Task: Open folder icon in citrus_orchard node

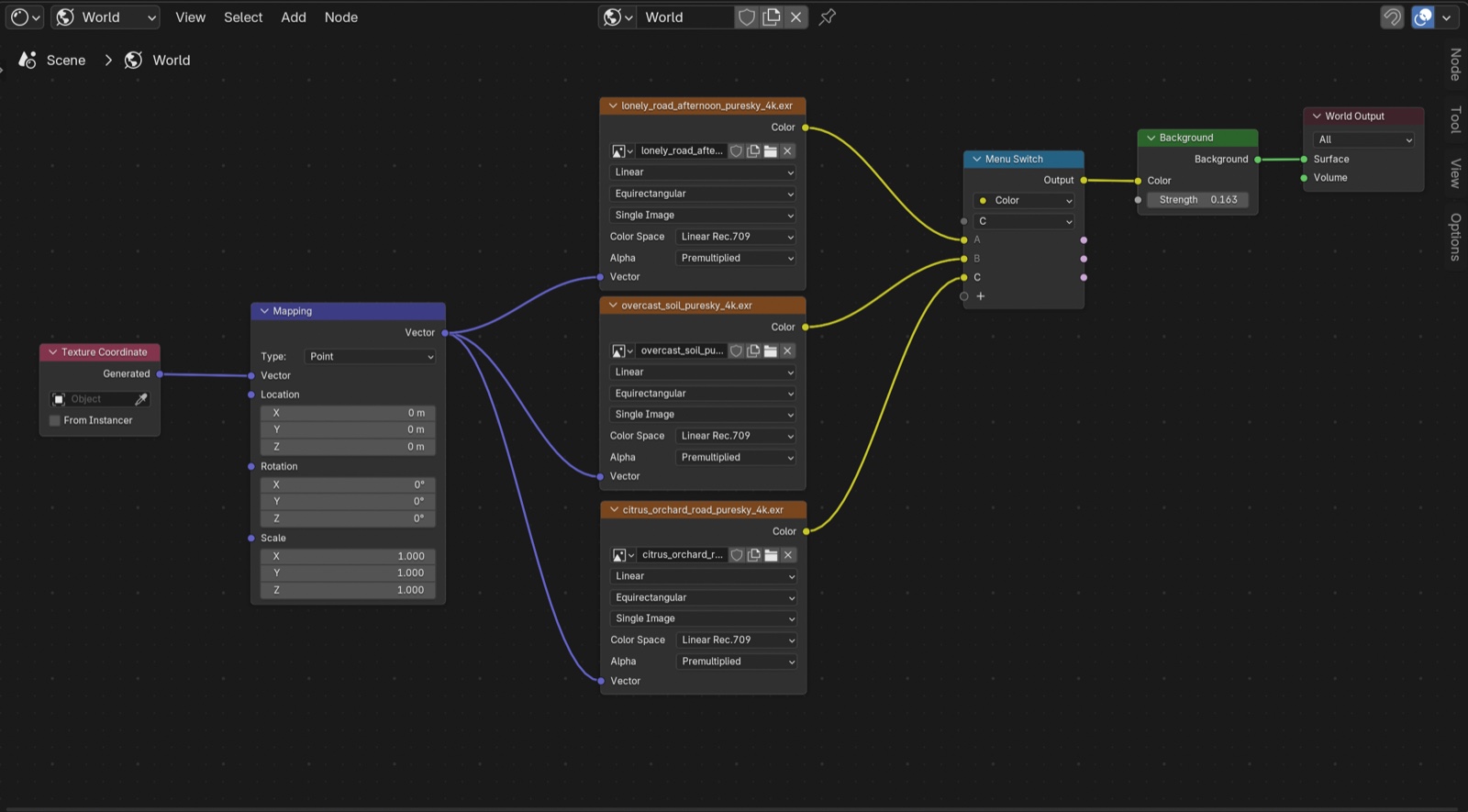Action: (772, 555)
